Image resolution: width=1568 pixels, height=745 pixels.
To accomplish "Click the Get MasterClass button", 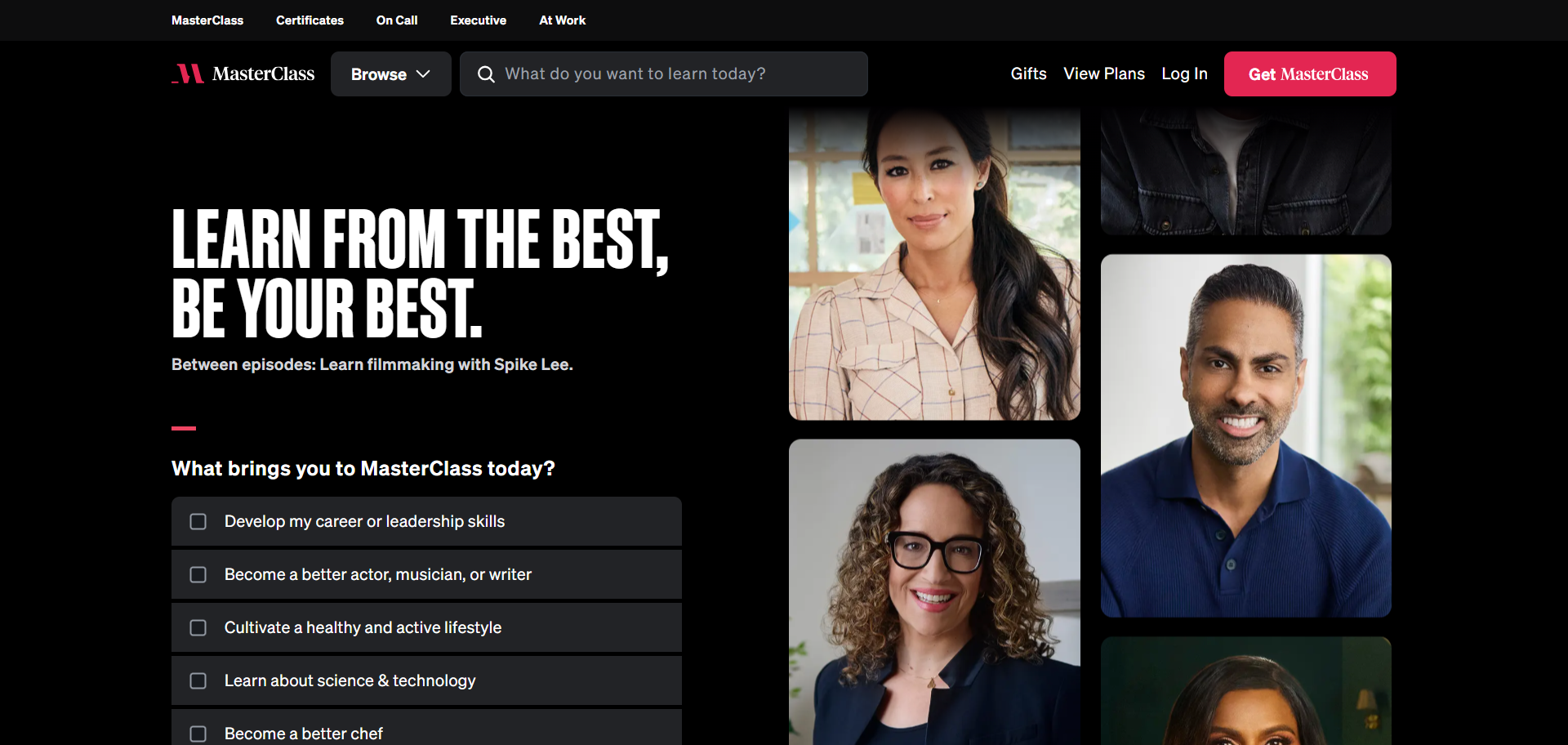I will pyautogui.click(x=1310, y=74).
